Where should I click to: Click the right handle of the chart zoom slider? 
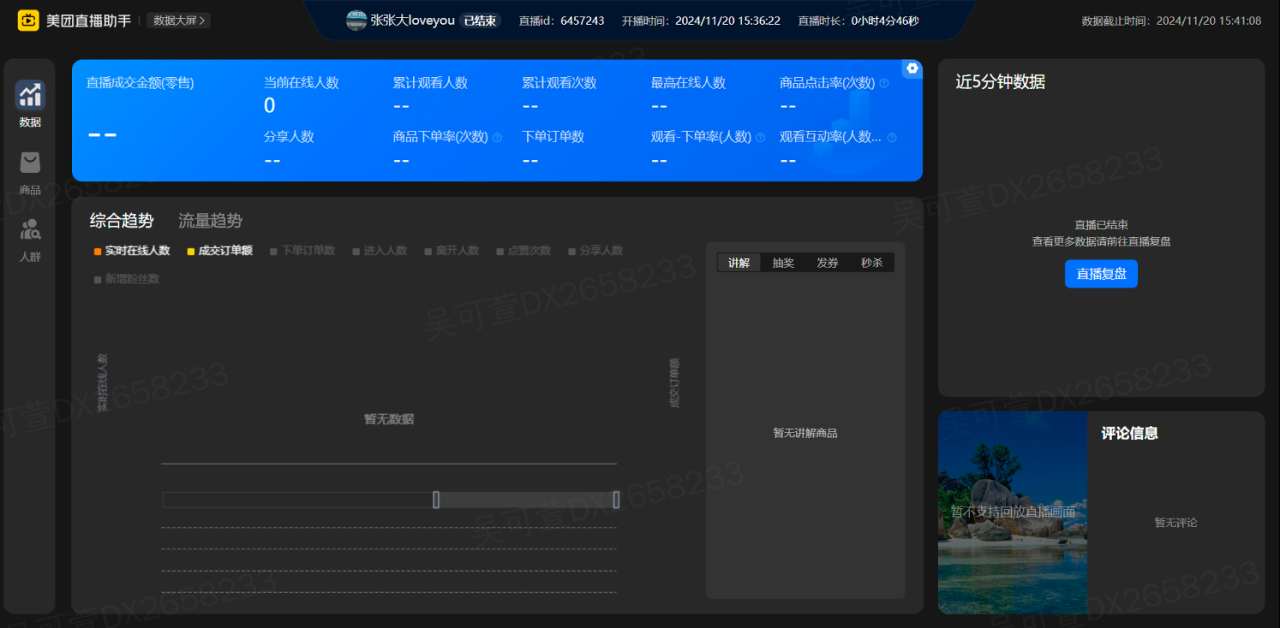pos(616,500)
